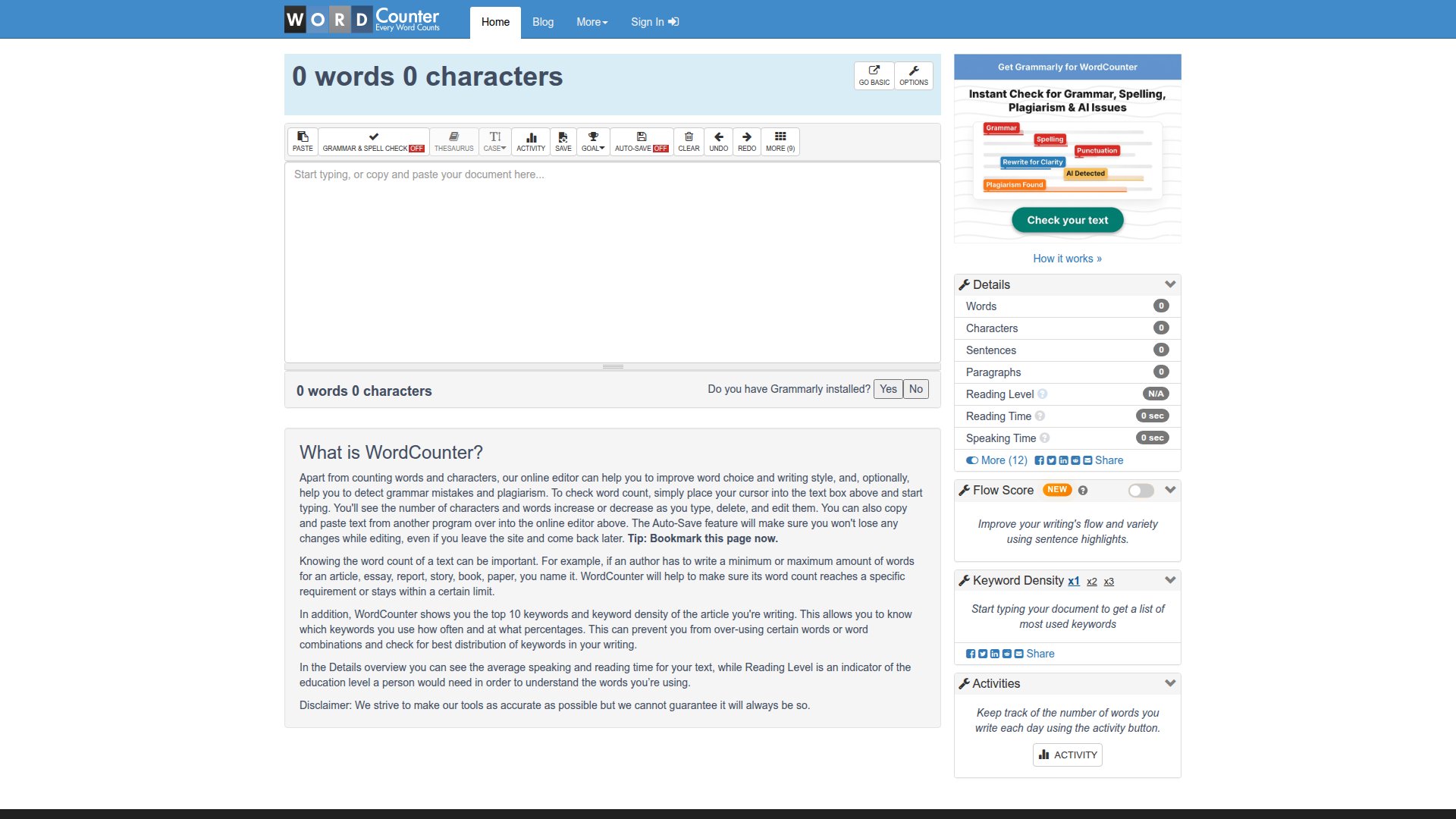
Task: Go to the Home tab
Action: [495, 22]
